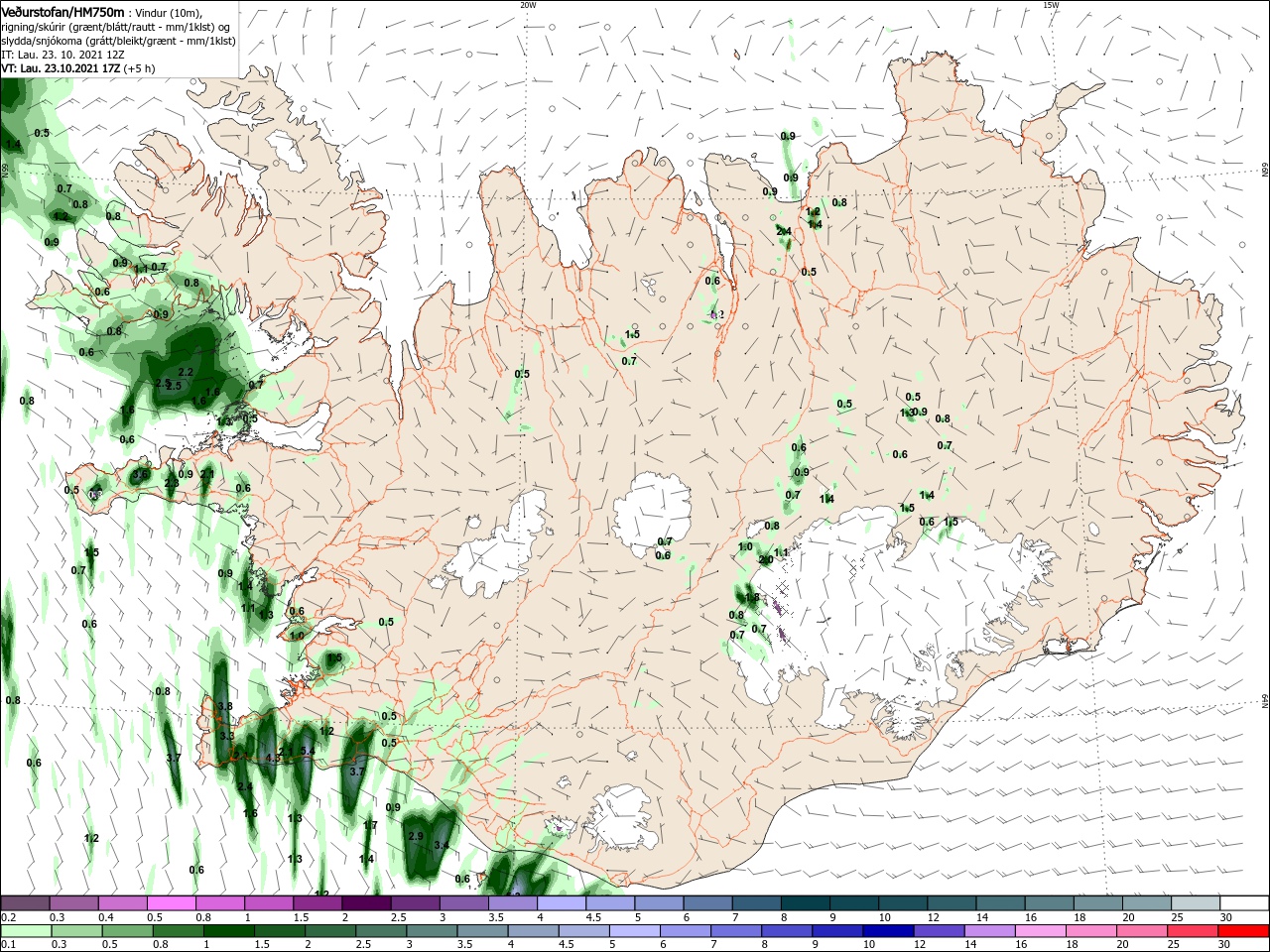Click the precipitation value '3.3' on the map

[x=226, y=736]
